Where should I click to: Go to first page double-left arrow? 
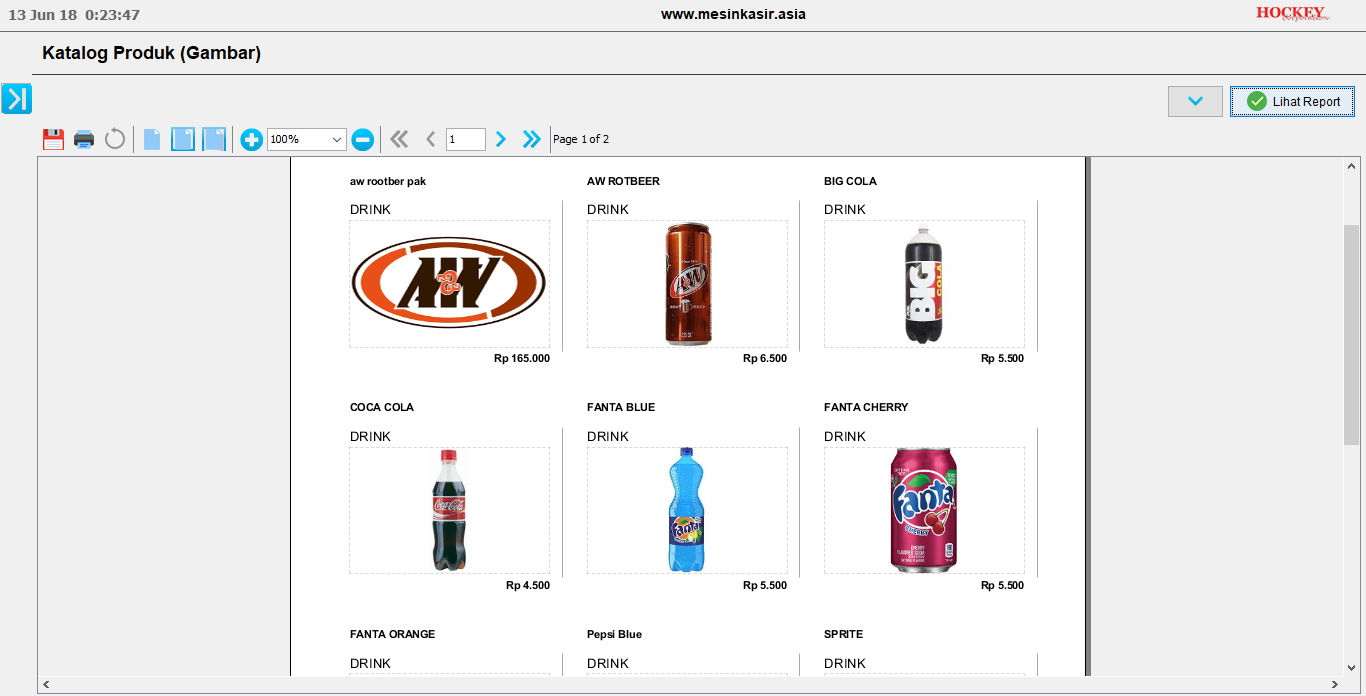(399, 139)
